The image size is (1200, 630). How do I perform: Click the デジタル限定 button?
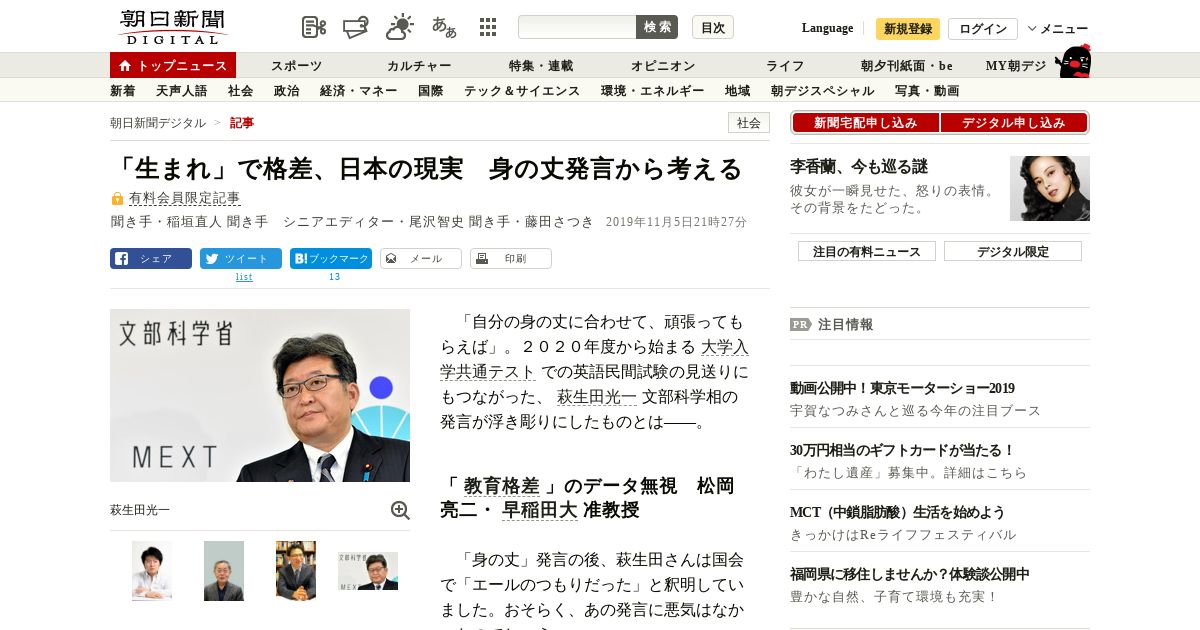tap(1013, 251)
